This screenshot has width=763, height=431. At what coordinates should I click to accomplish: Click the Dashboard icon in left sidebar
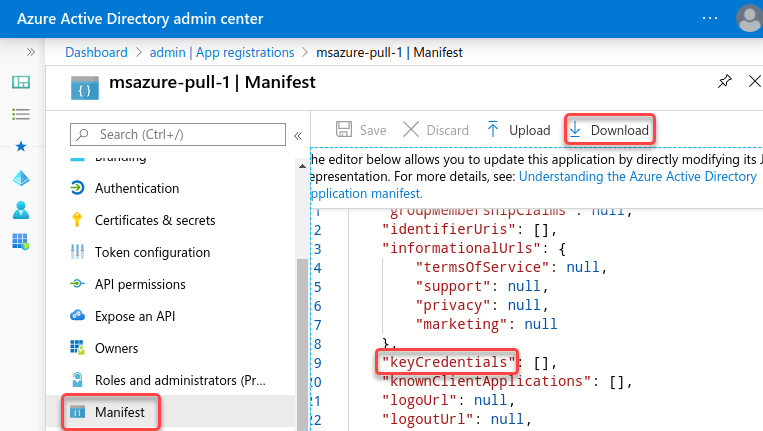pyautogui.click(x=20, y=82)
